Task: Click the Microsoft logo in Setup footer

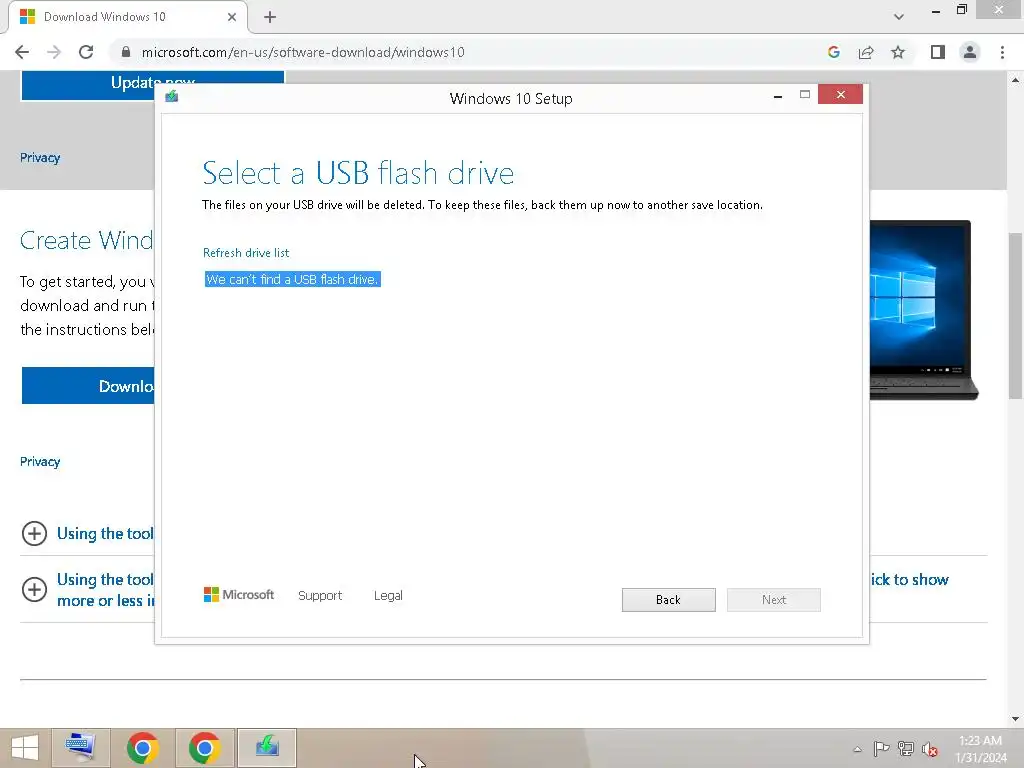Action: (238, 595)
